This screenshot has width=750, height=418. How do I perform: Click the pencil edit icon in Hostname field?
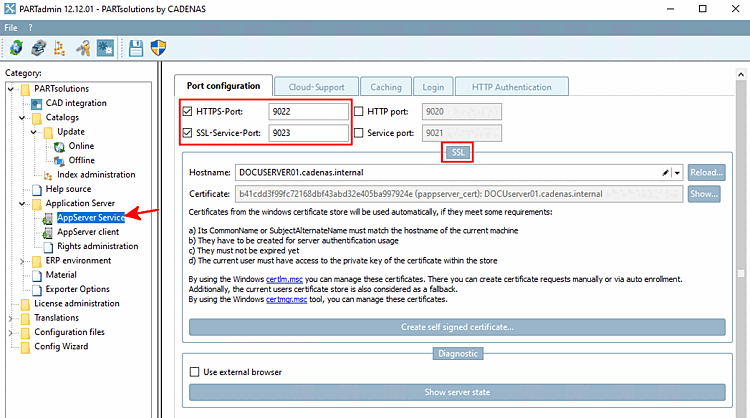point(665,173)
